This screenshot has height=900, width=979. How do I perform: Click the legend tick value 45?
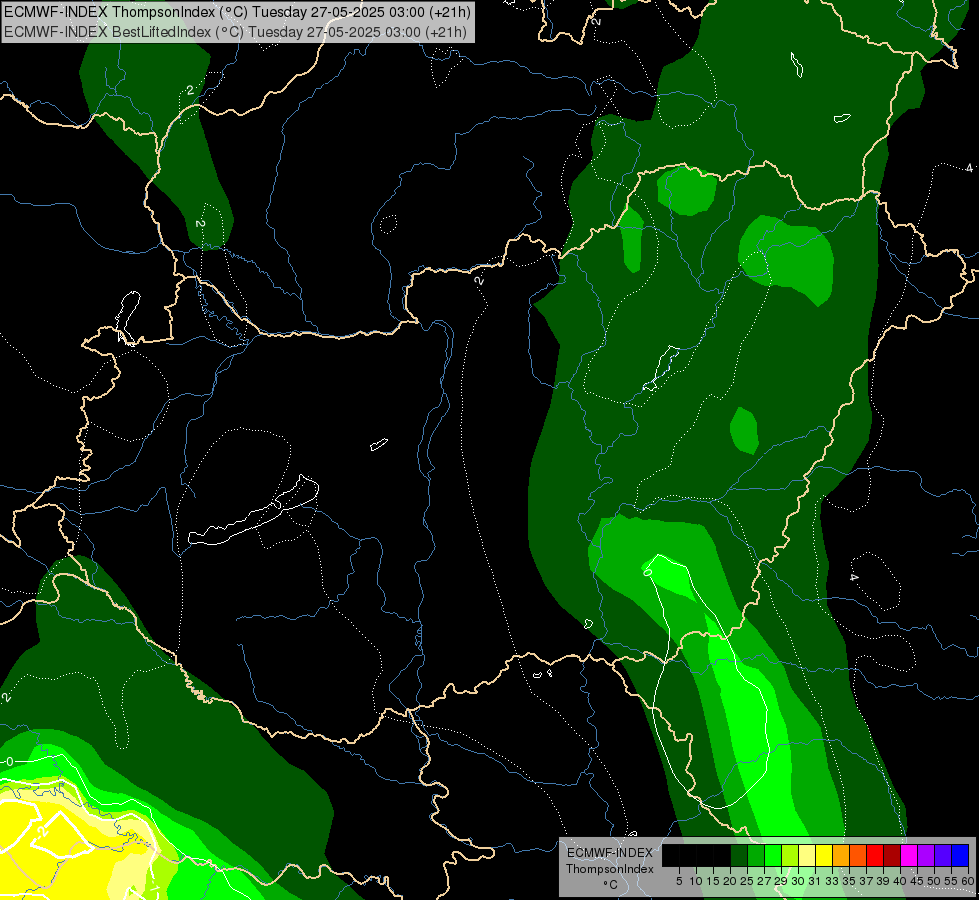click(x=917, y=881)
